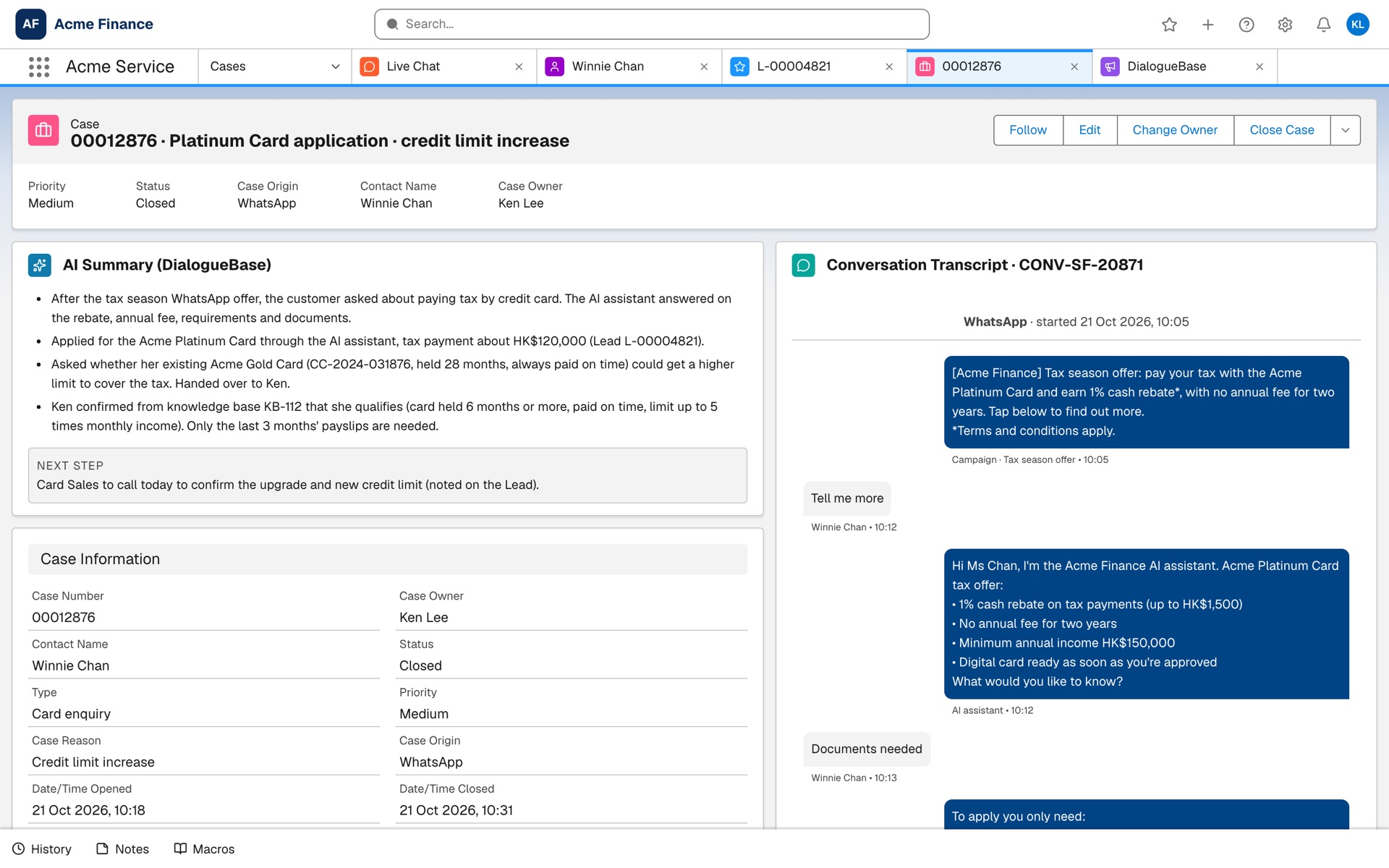Close the L-00004821 tab
The width and height of the screenshot is (1389, 868).
tap(889, 67)
